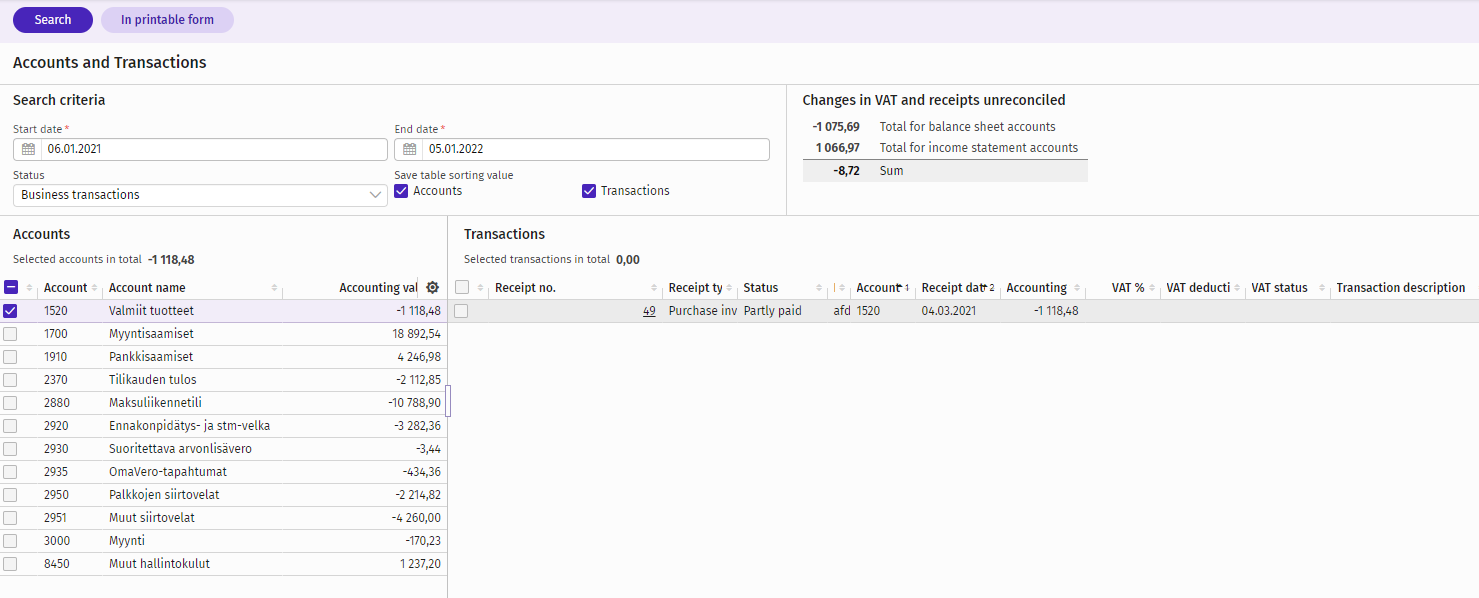
Task: Sort transactions by Account column
Action: click(903, 288)
